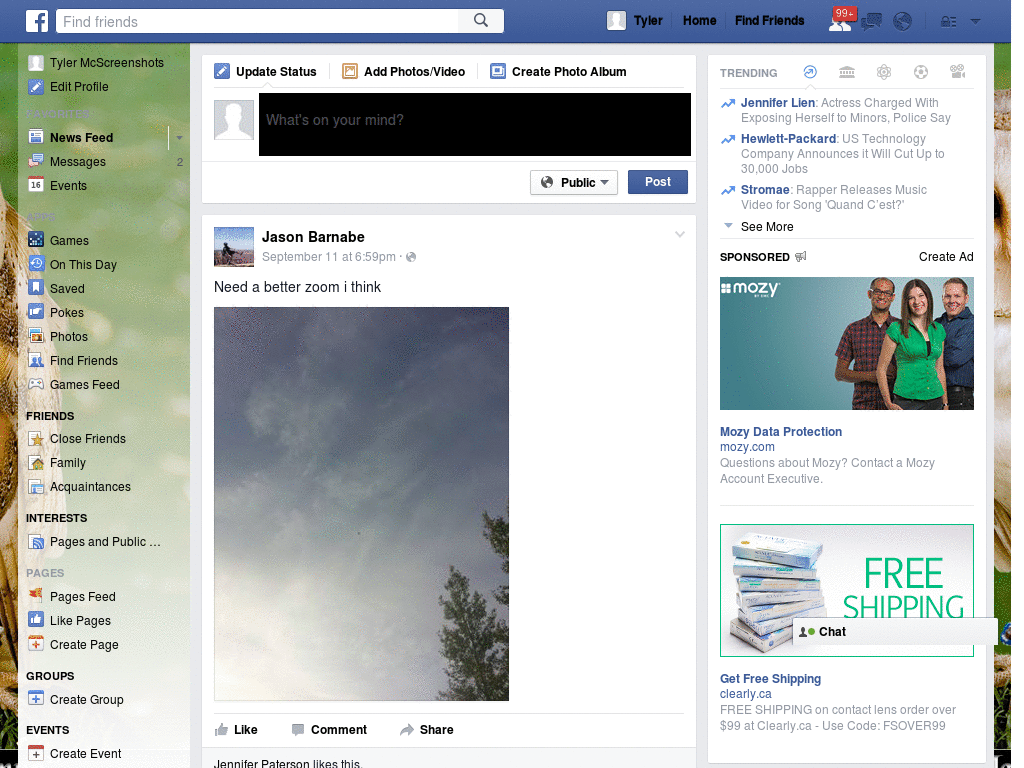The image size is (1024, 768).
Task: Open Tyler McScreenshots profile in sidebar
Action: 106,62
